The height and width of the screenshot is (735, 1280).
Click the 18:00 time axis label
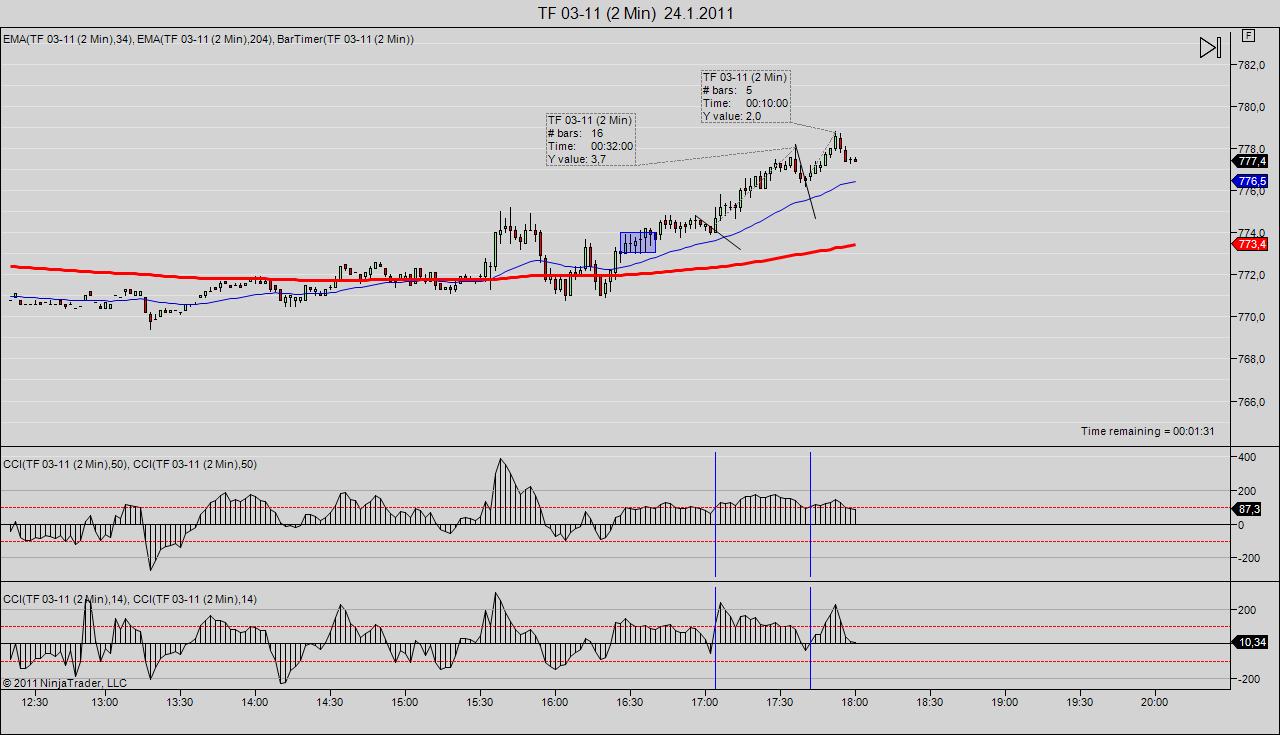[855, 702]
